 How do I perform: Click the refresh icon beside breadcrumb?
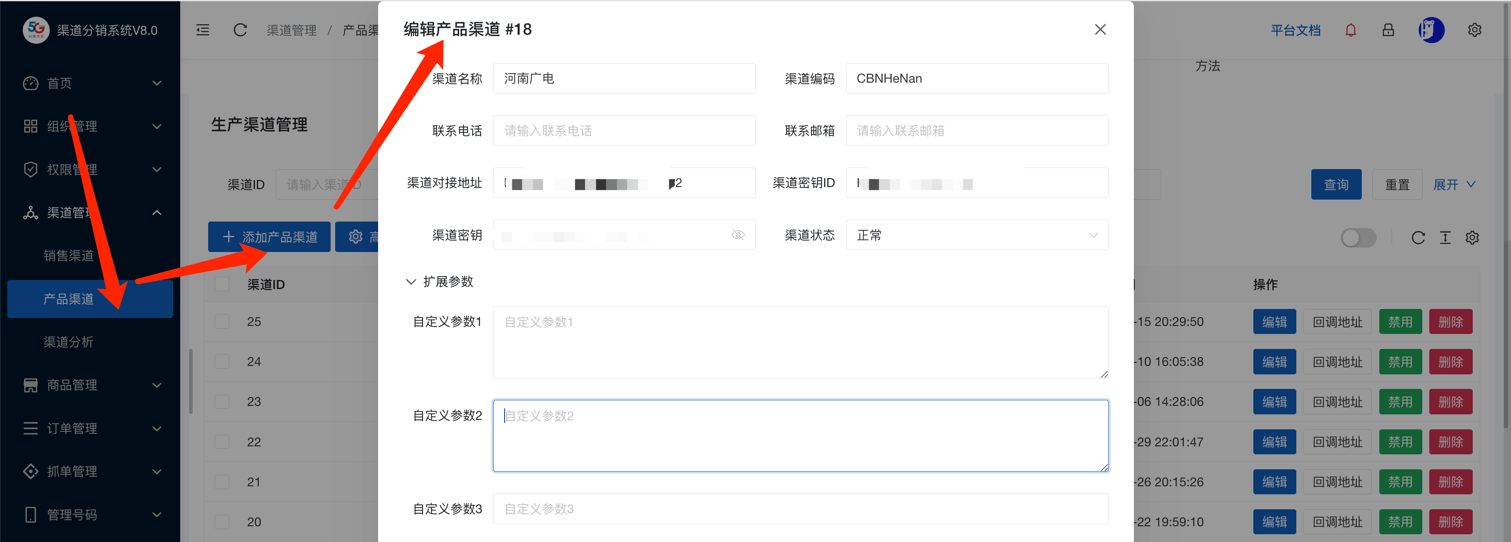pos(240,30)
